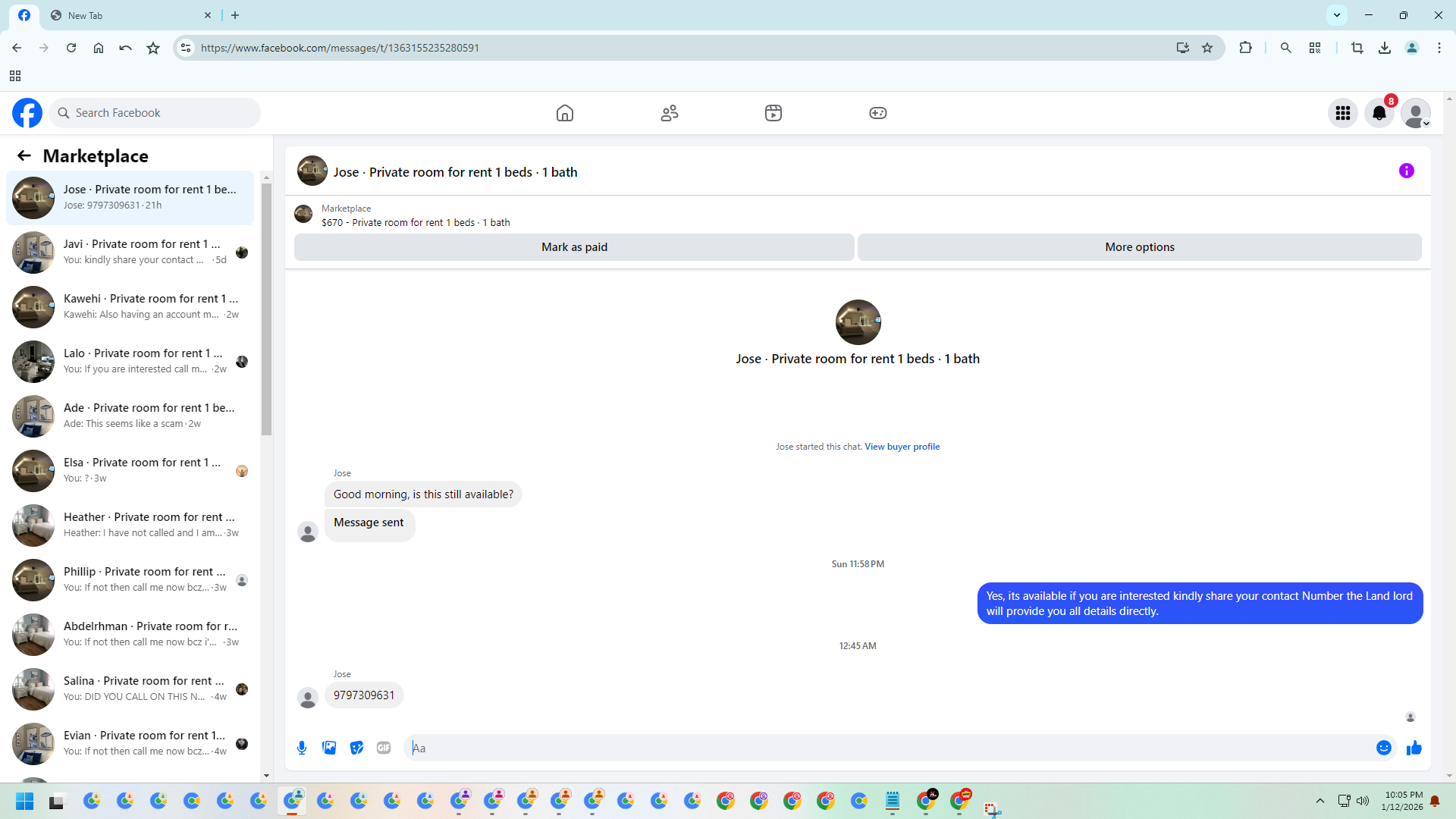Image resolution: width=1456 pixels, height=819 pixels.
Task: Open browser tab search dropdown
Action: [x=1336, y=14]
